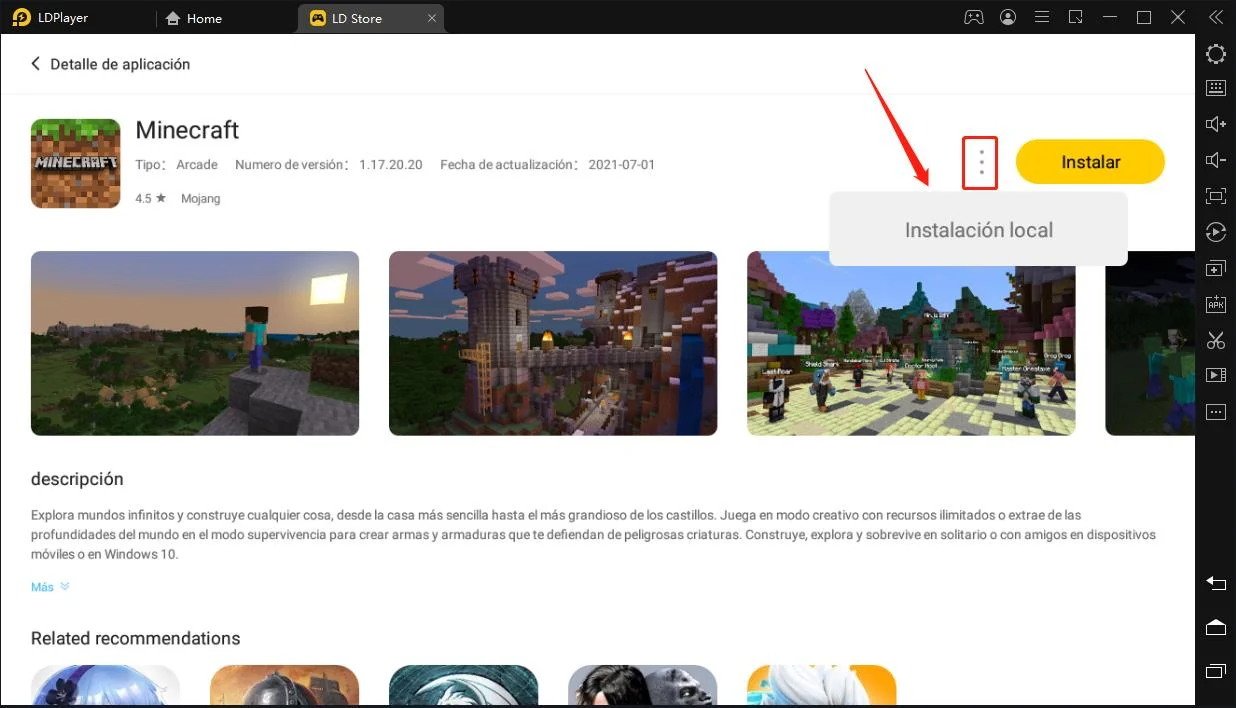Screen dimensions: 1236x708
Task: Take a screenshot with the scissors icon
Action: coord(1216,340)
